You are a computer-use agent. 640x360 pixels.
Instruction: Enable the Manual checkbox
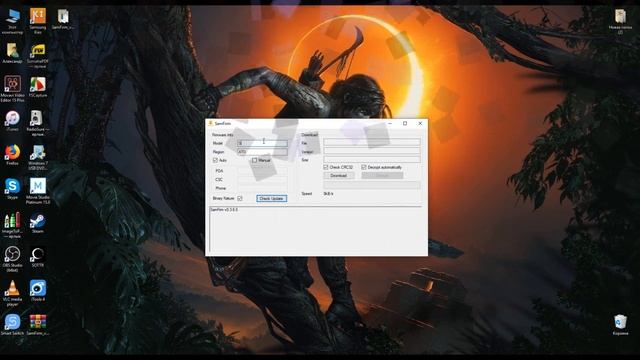(254, 160)
